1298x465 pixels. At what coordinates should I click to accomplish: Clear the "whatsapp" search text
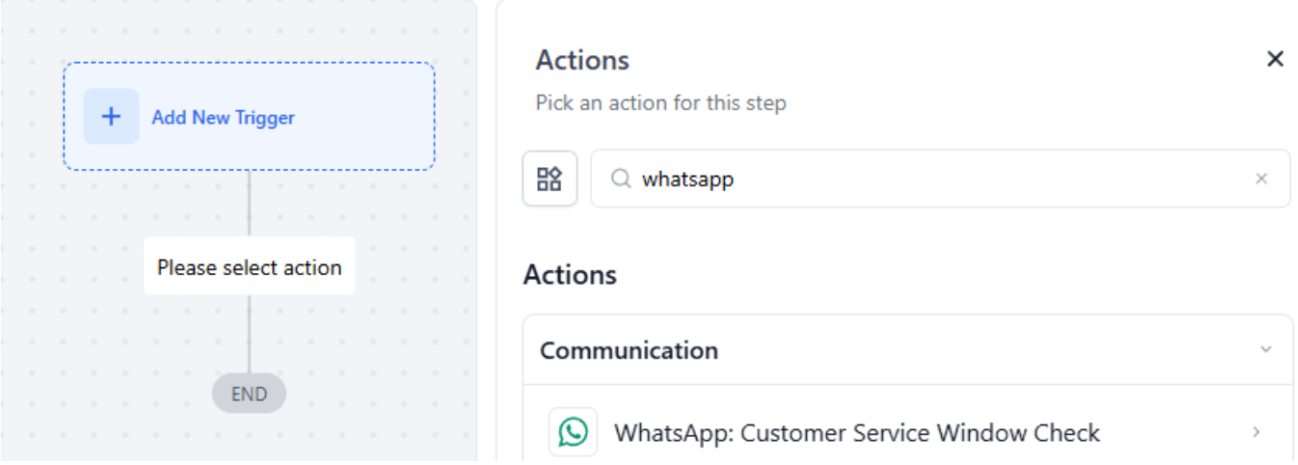[1261, 179]
